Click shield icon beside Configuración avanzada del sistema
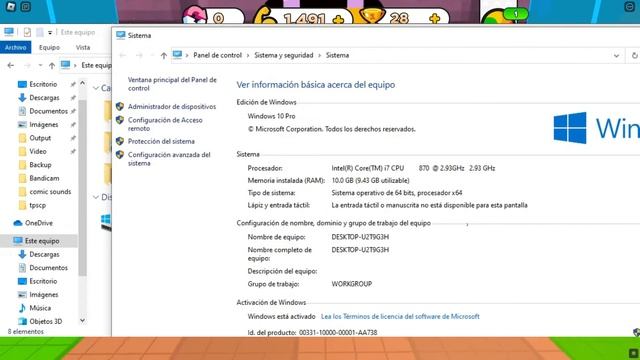 pos(120,155)
